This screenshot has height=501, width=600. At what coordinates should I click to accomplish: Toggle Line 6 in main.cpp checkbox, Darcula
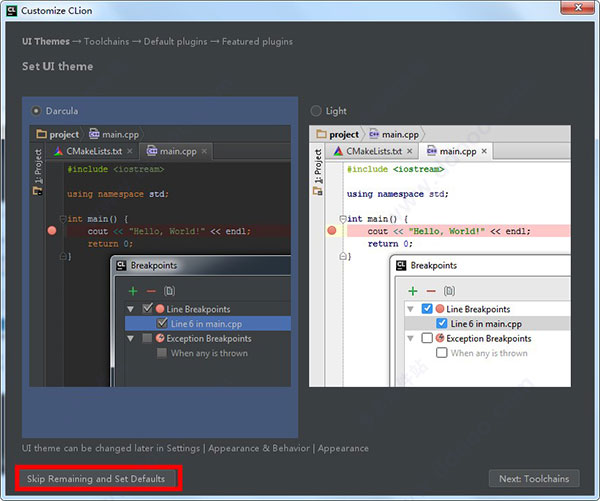click(x=162, y=323)
